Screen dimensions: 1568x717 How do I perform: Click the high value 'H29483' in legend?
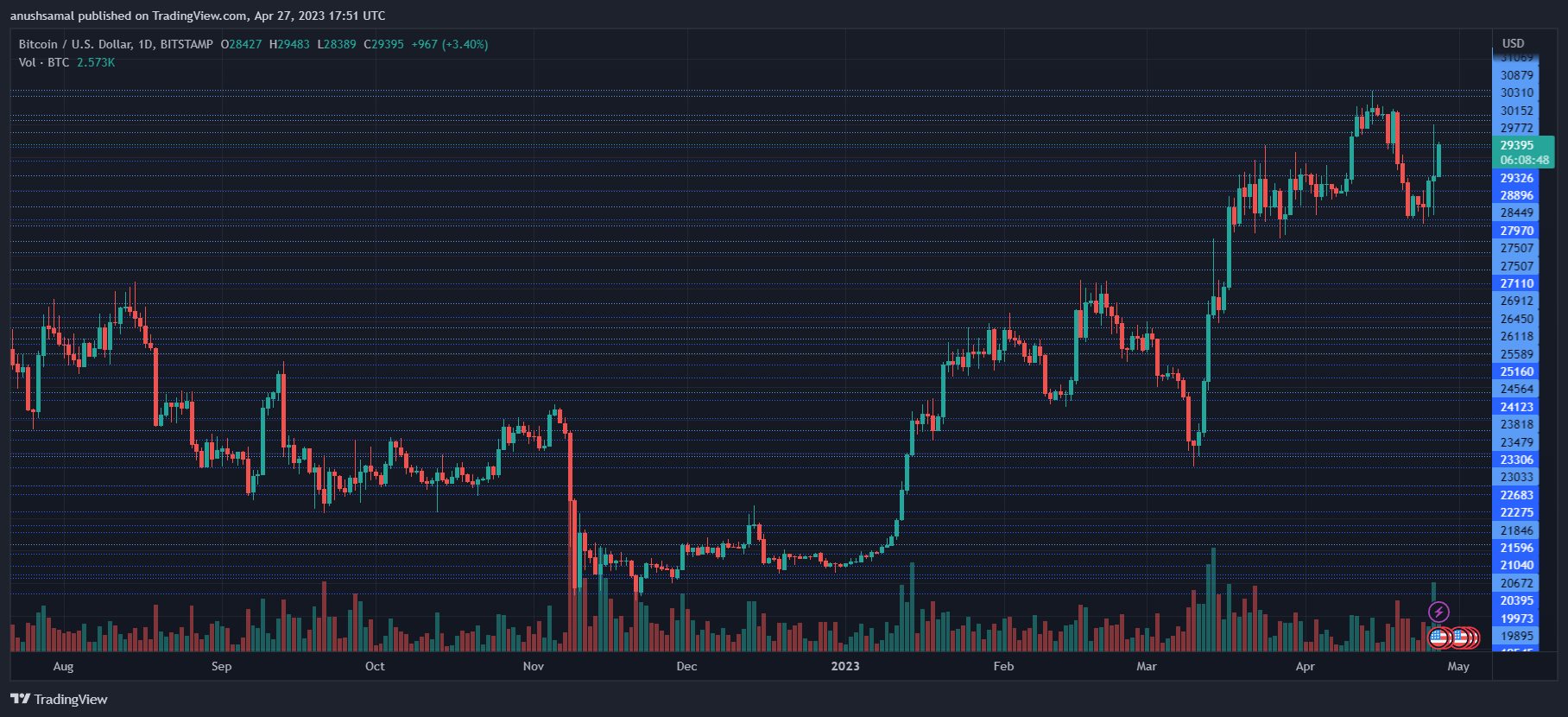pos(289,44)
